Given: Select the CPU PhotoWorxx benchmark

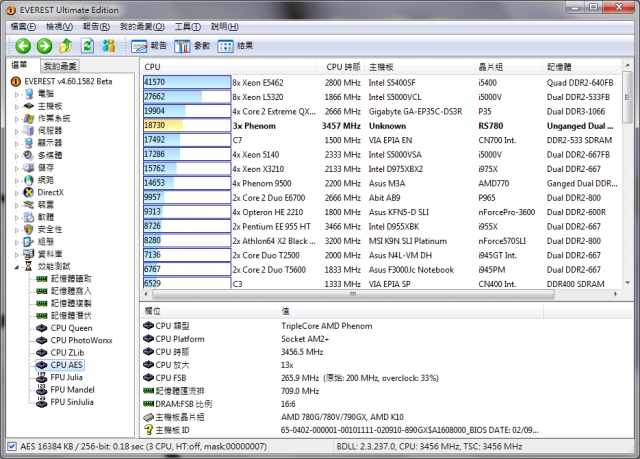Looking at the screenshot, I should (x=81, y=340).
